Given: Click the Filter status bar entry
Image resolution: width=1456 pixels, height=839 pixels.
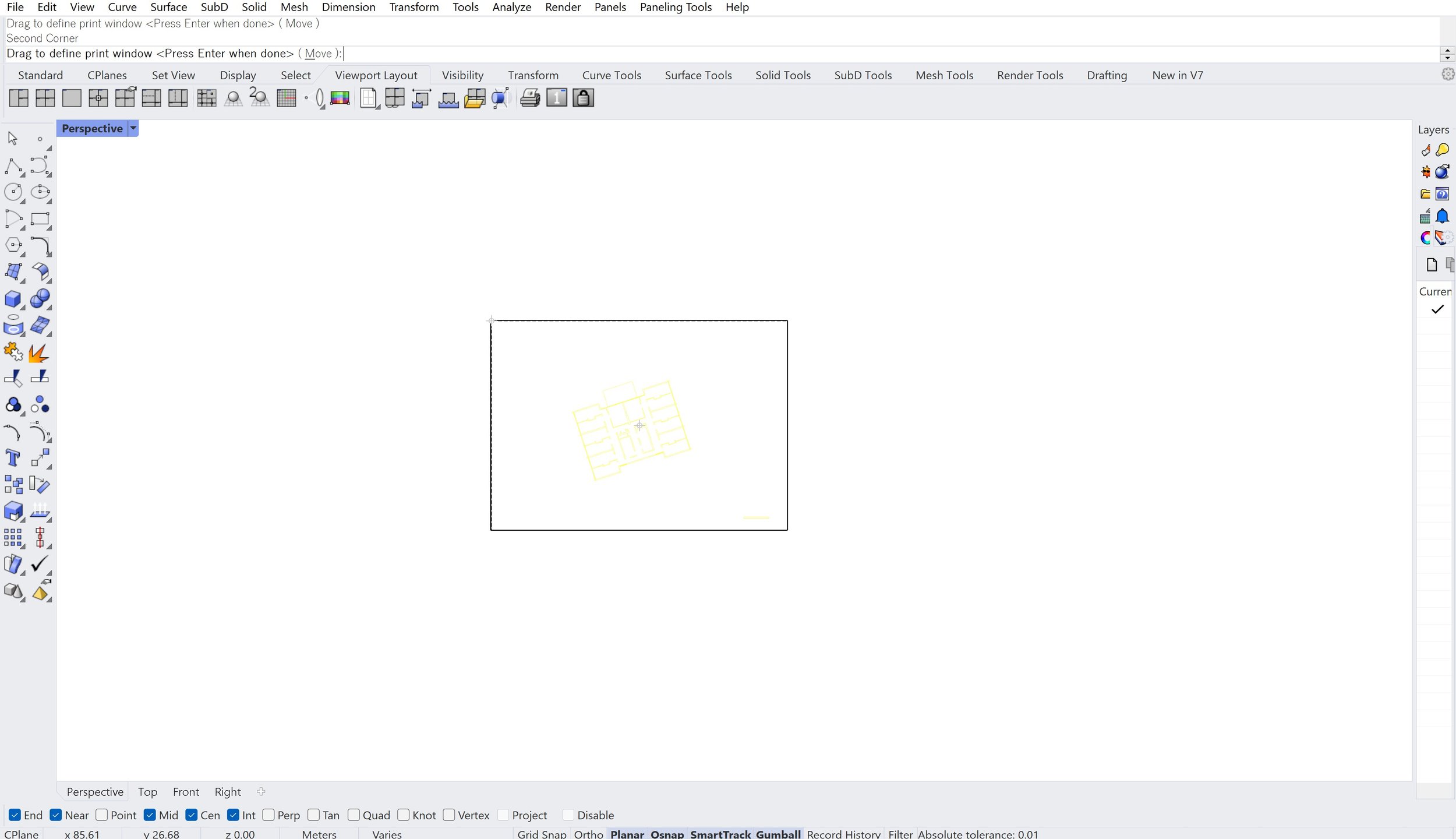Looking at the screenshot, I should tap(900, 834).
